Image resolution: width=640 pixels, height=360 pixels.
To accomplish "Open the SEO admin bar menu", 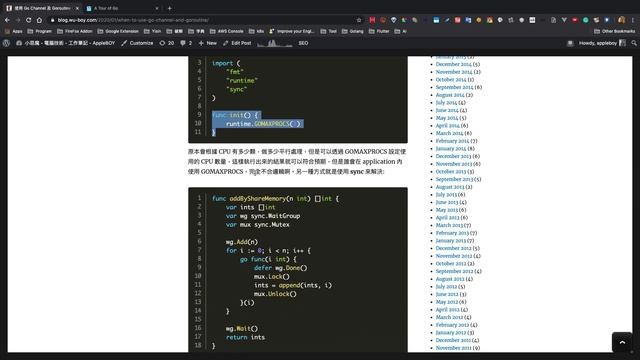I will tap(303, 43).
